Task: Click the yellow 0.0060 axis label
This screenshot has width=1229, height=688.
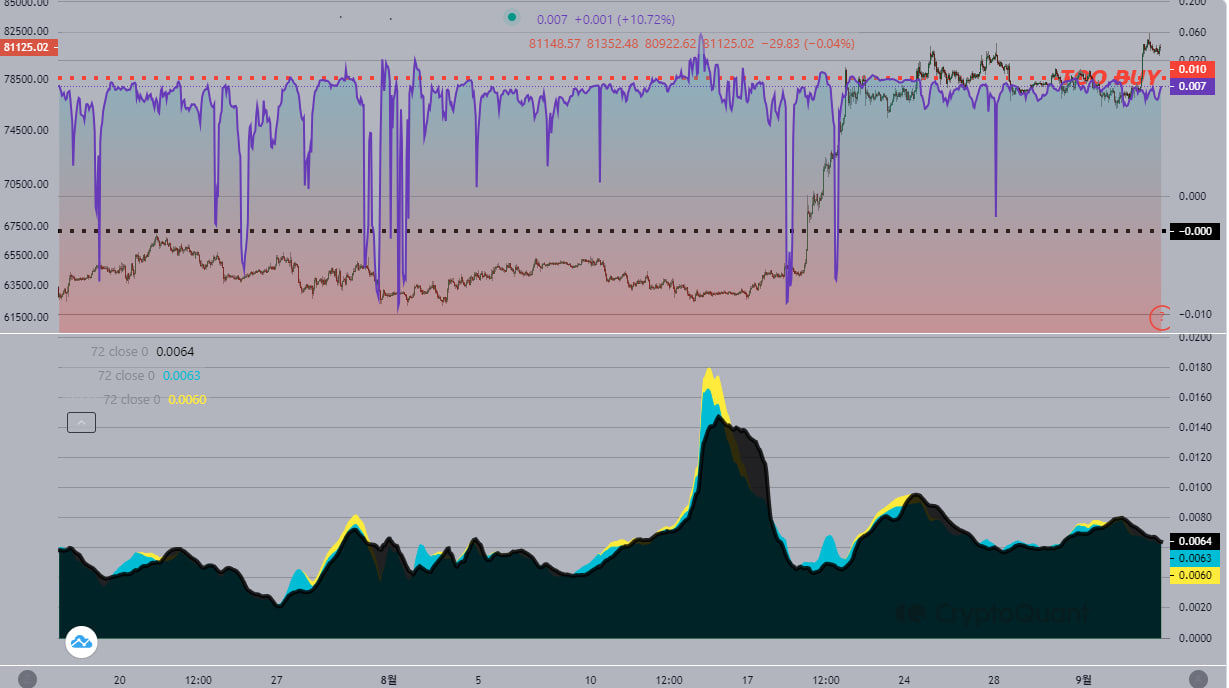Action: click(x=1195, y=575)
